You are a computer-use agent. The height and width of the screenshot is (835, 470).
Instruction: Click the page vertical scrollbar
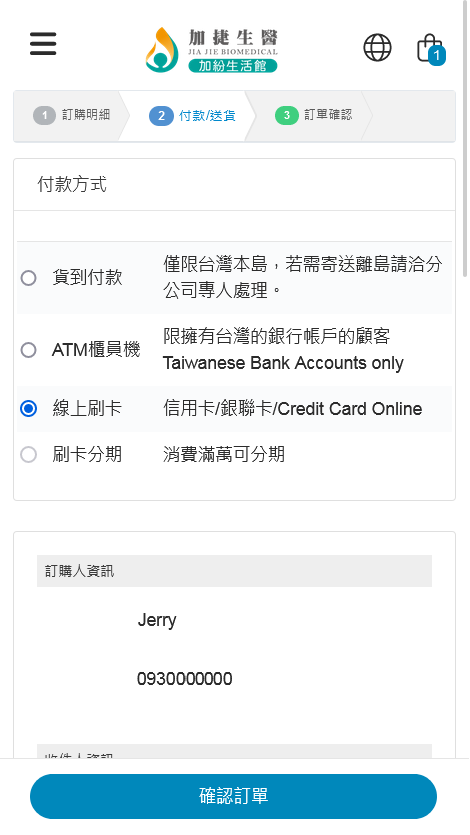(466, 138)
